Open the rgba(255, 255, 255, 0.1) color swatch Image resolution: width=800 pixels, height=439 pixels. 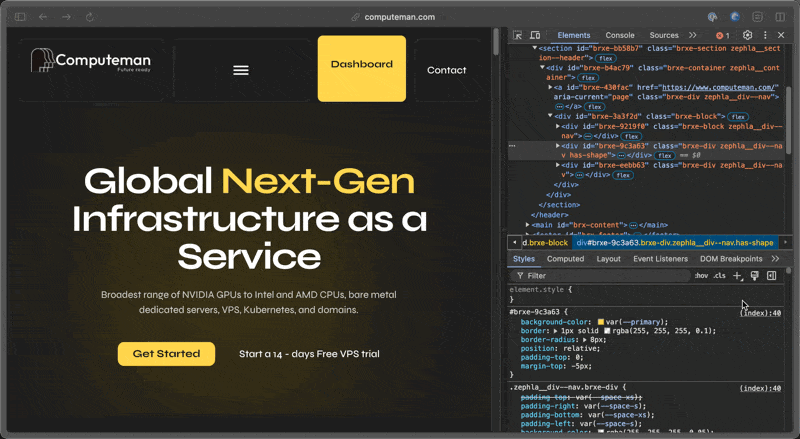click(x=607, y=331)
